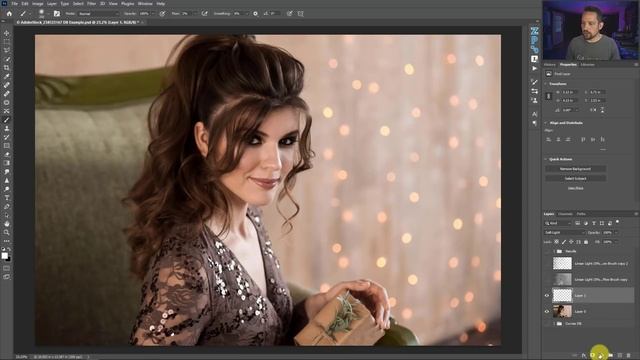Click the add layer style fx icon
The width and height of the screenshot is (640, 360).
583,356
